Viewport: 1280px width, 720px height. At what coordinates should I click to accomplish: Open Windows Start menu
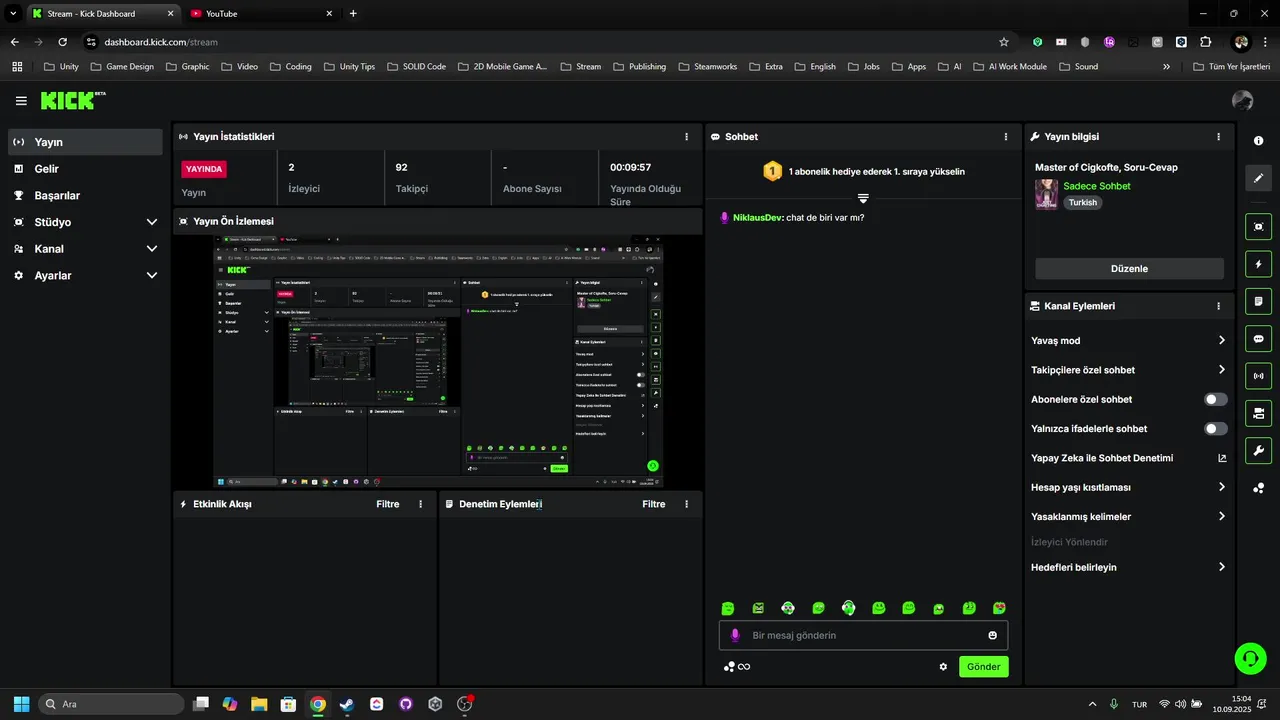coord(21,704)
